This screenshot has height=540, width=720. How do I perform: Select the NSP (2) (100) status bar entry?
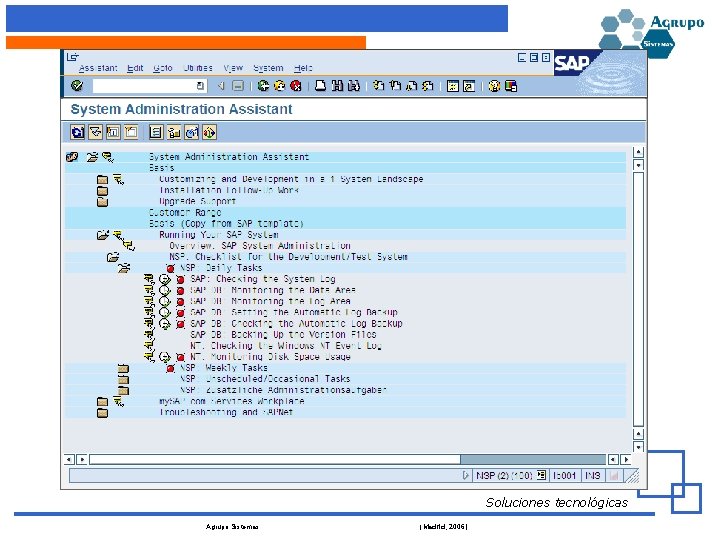click(x=504, y=476)
